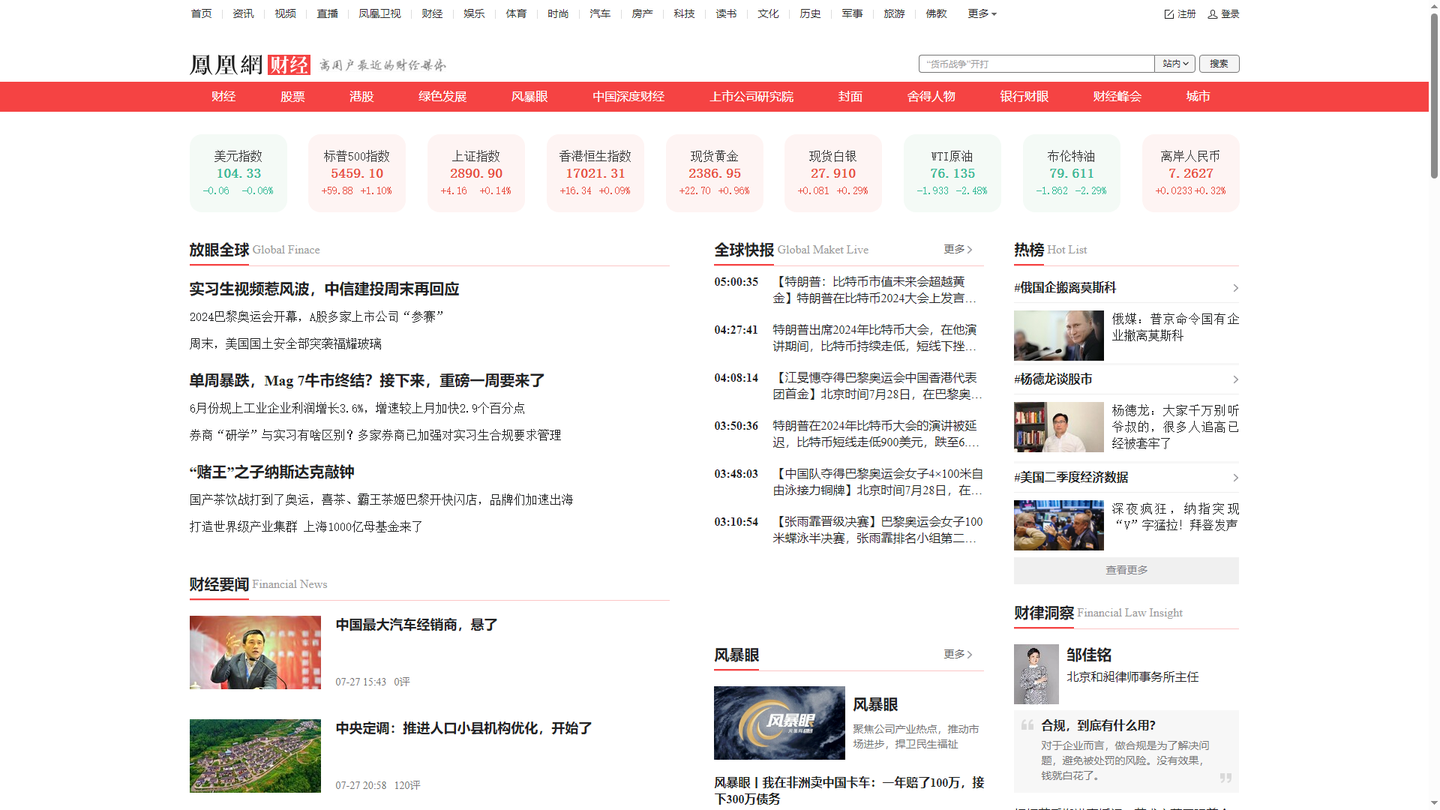This screenshot has width=1440, height=810.
Task: Open the 港股 tab in red navigation
Action: pyautogui.click(x=361, y=97)
